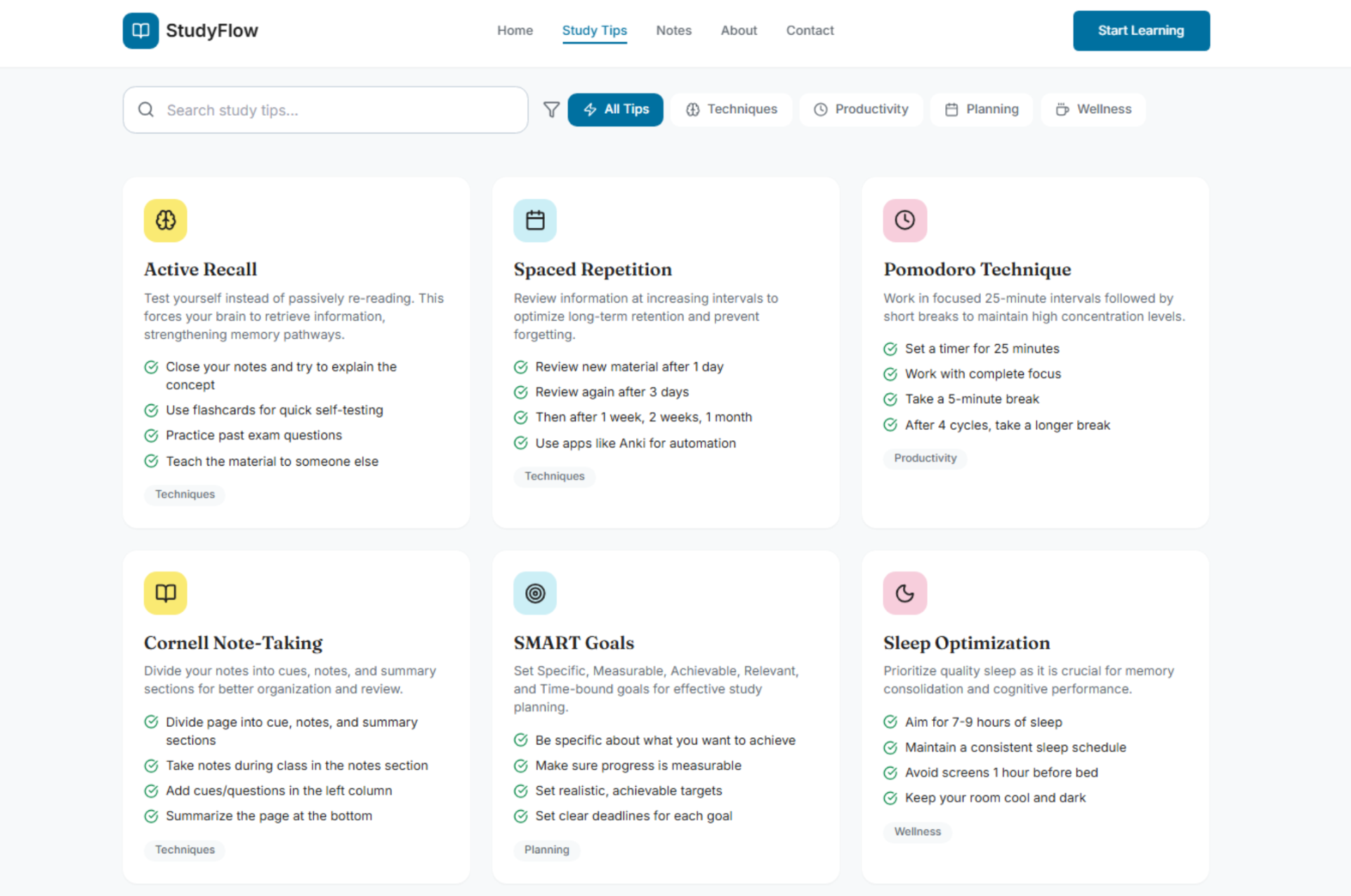Click 'Take notes during class in the notes section'

click(296, 765)
